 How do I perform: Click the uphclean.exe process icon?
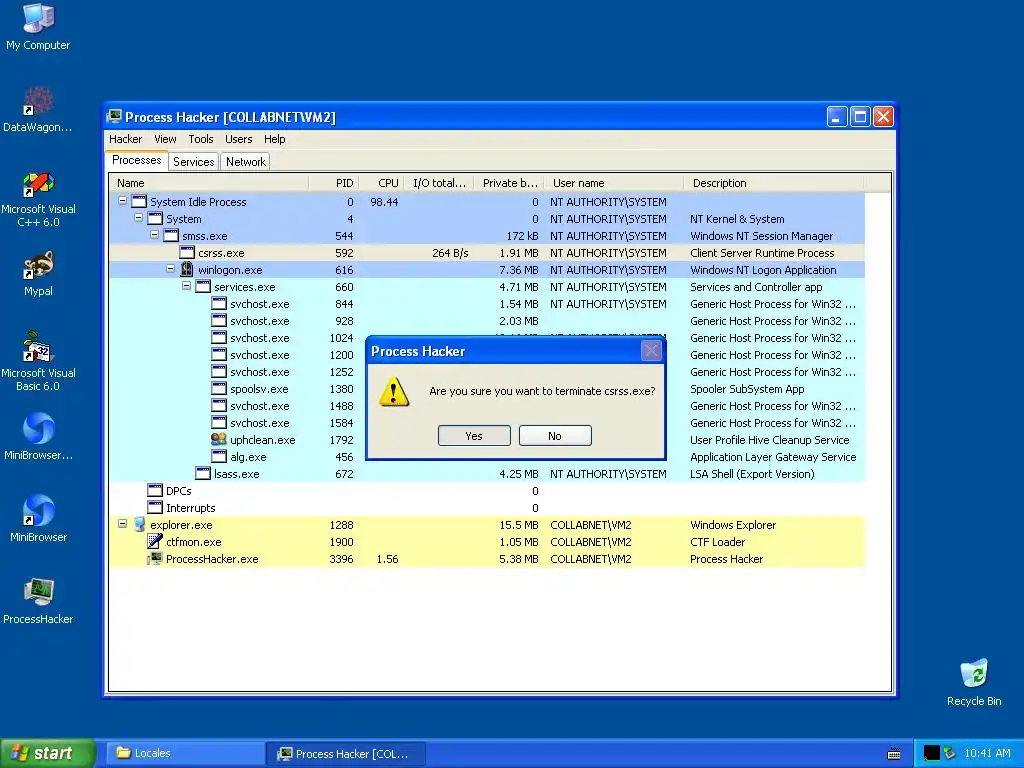click(x=219, y=440)
